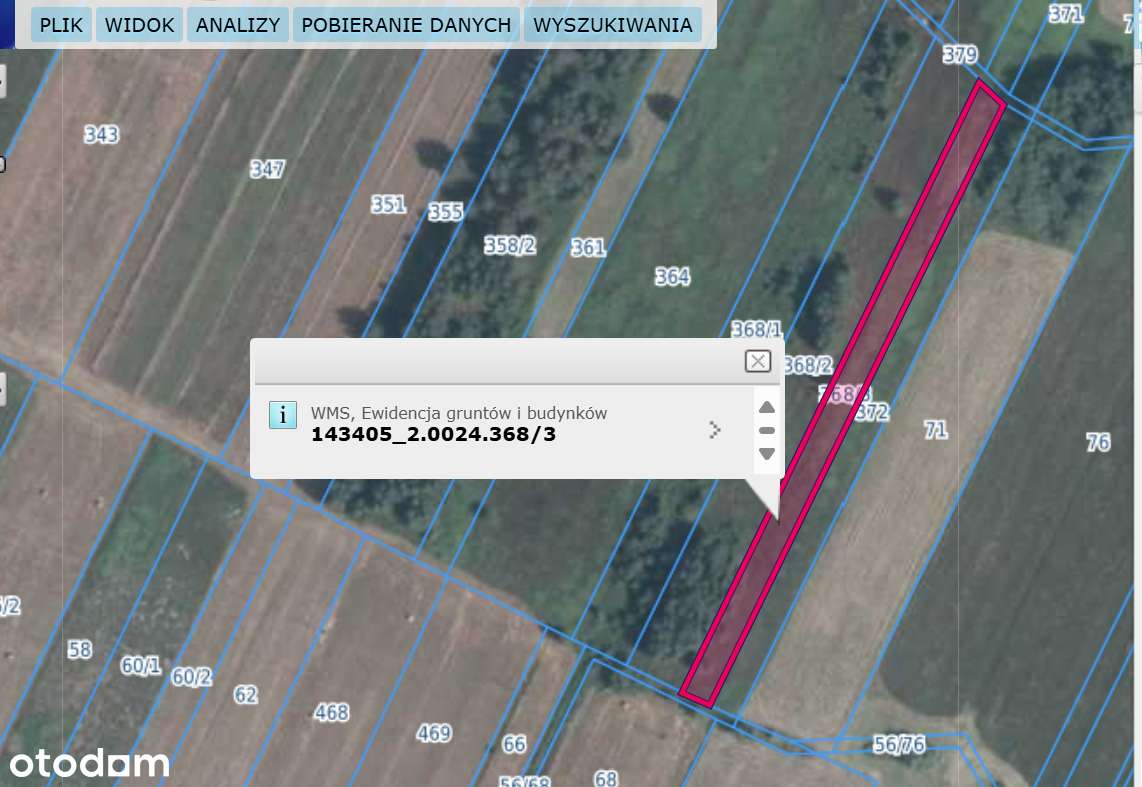
Task: Click parcel label 379
Action: tap(960, 55)
